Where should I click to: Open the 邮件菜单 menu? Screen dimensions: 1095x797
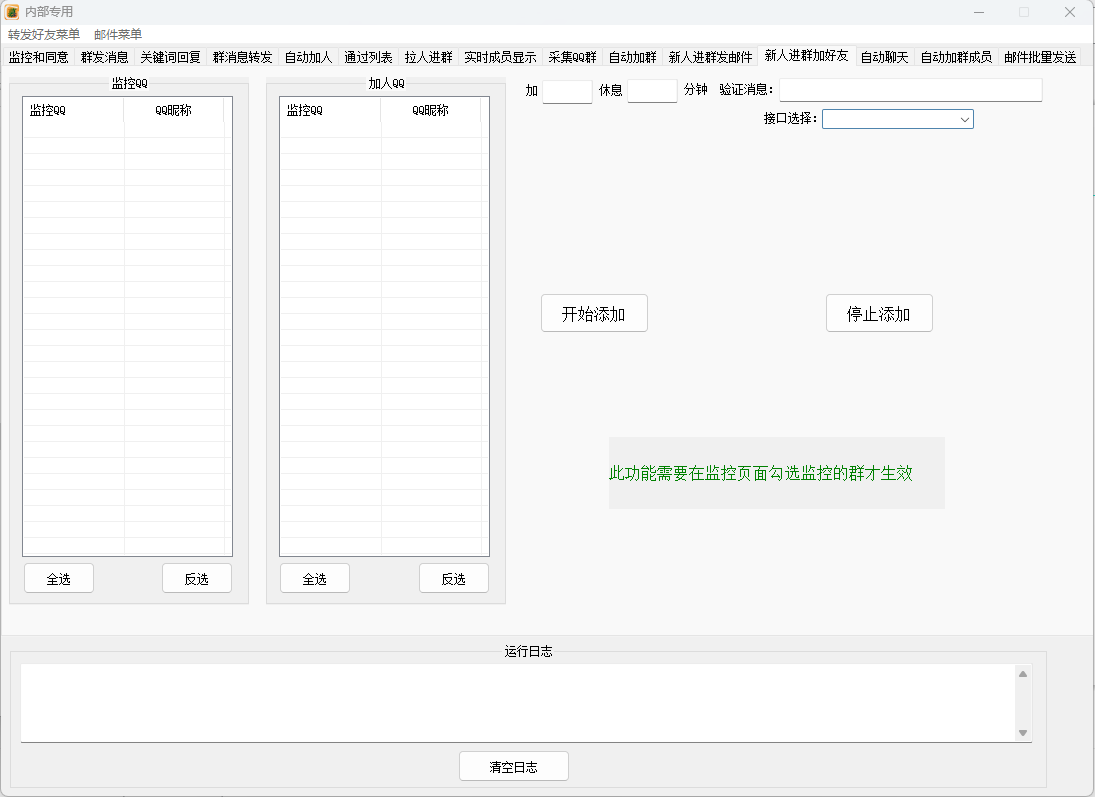click(118, 34)
